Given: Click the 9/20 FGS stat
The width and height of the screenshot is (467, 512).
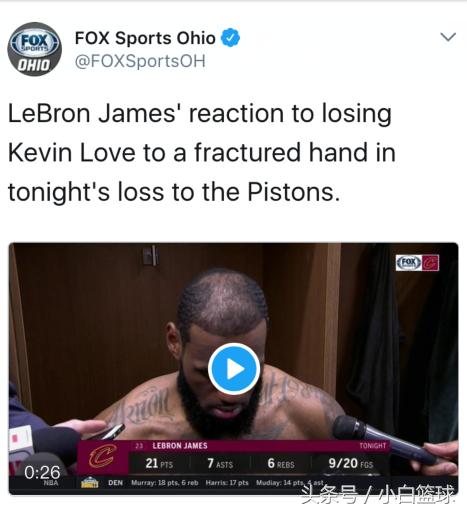Looking at the screenshot, I should [351, 463].
